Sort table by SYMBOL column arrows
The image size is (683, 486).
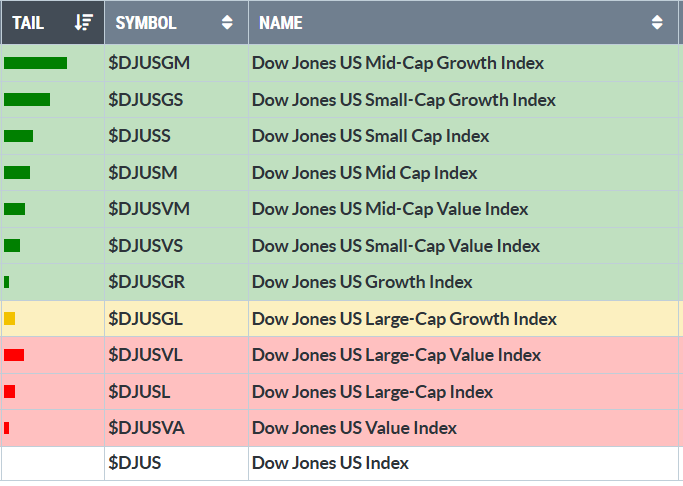pyautogui.click(x=227, y=22)
